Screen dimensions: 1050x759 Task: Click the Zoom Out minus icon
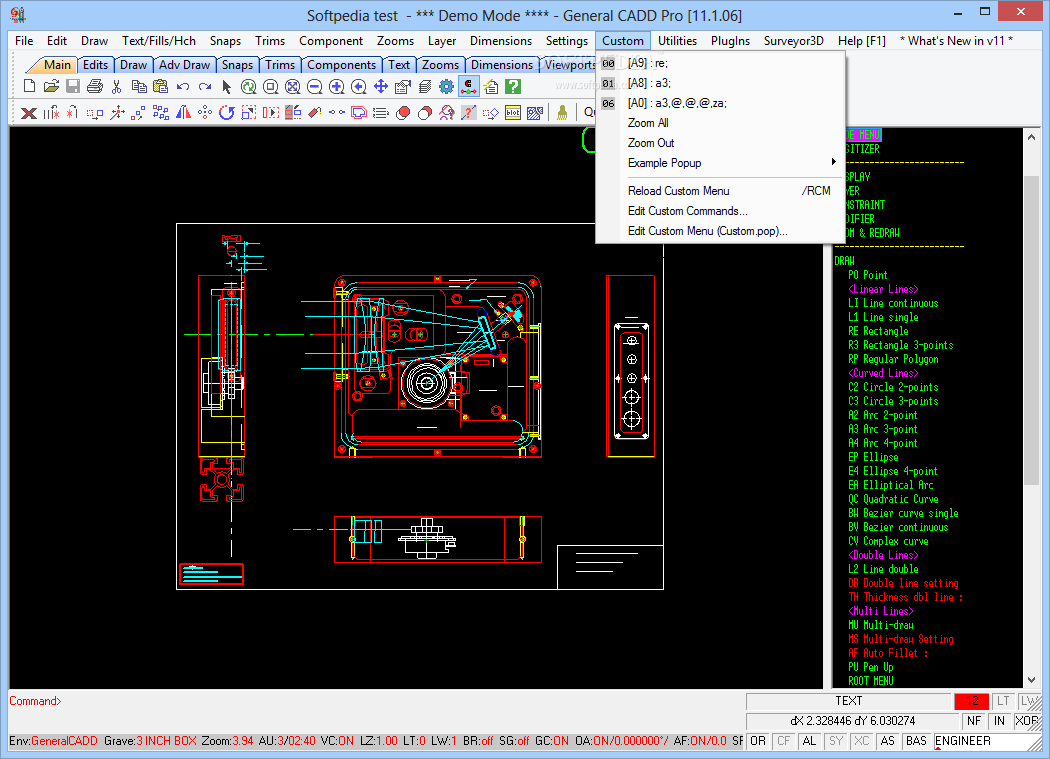(x=315, y=86)
